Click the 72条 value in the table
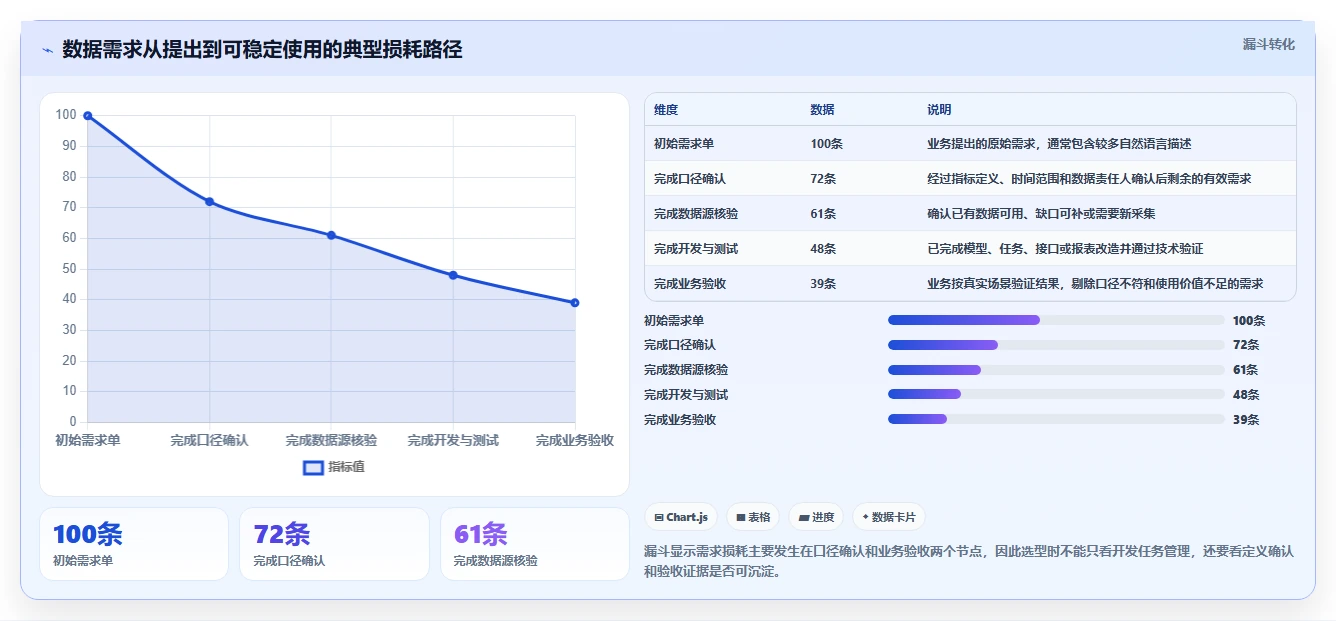Viewport: 1336px width, 621px height. point(823,179)
